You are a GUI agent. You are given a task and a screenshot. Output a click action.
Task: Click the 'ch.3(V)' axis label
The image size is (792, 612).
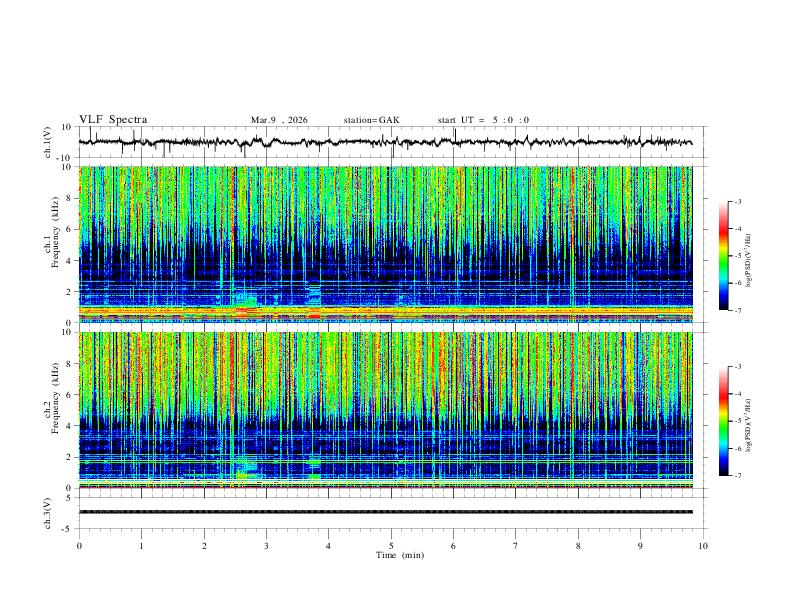[48, 513]
